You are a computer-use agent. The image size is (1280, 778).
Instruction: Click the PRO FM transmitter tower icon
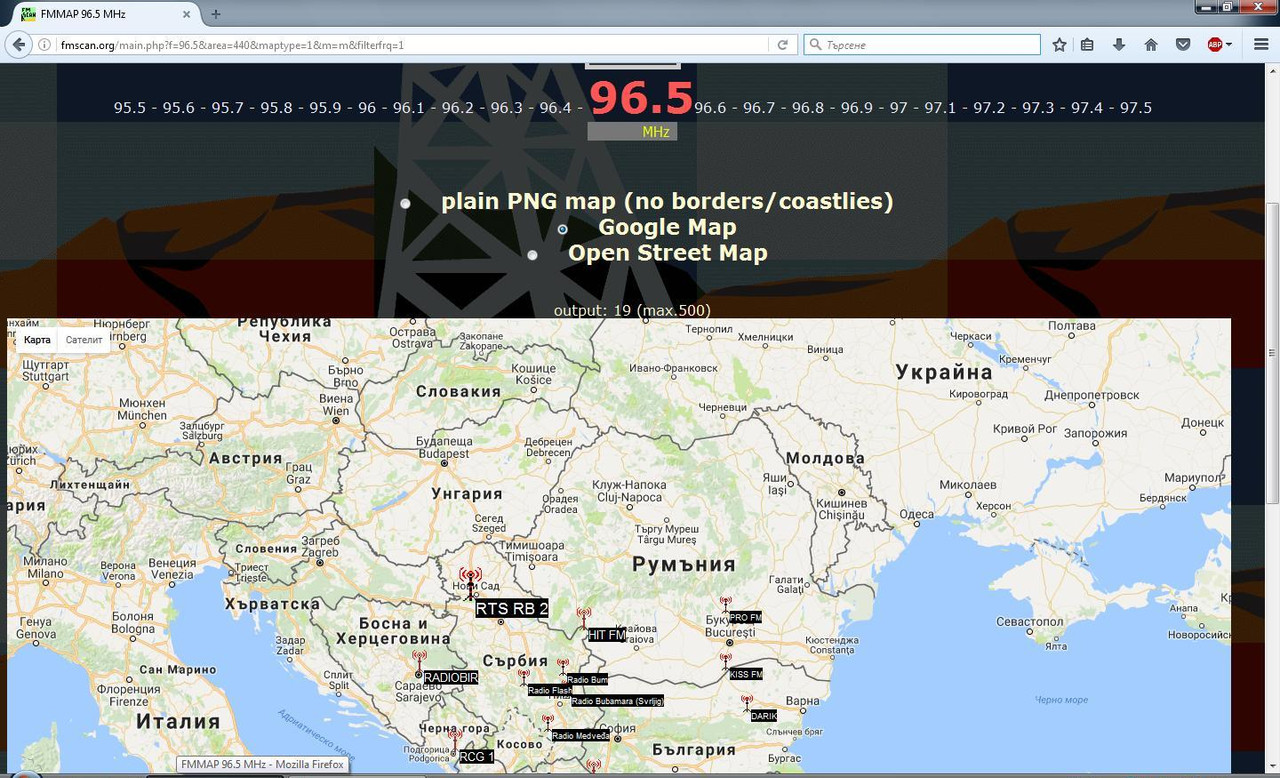point(726,606)
